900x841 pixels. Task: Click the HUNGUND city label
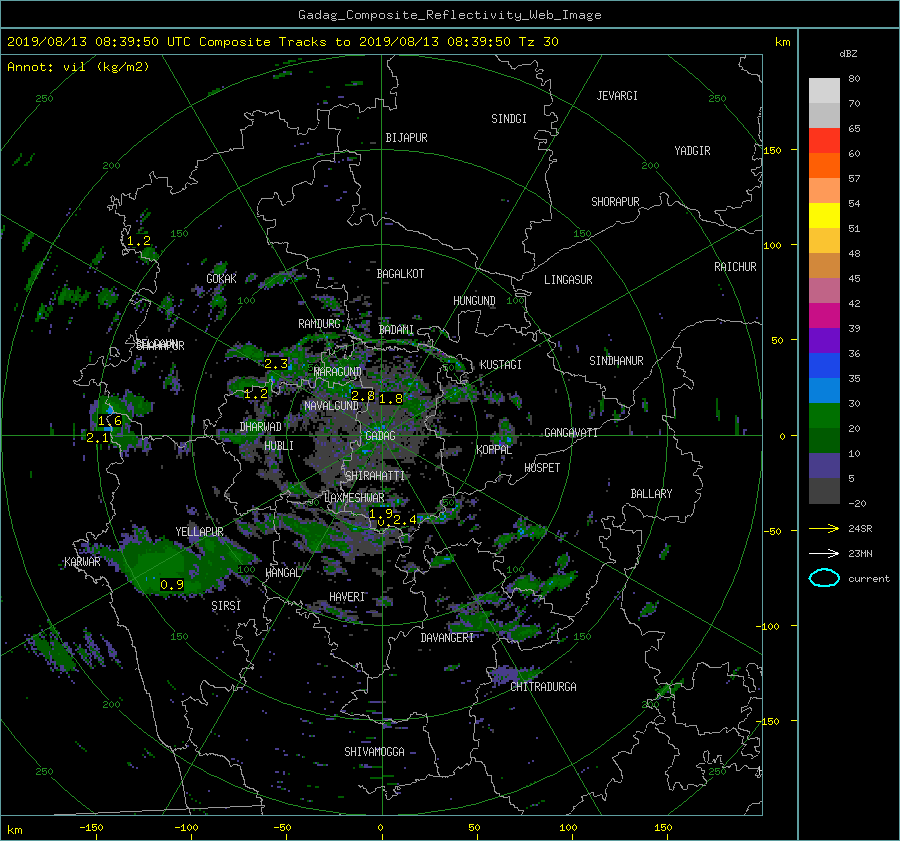pyautogui.click(x=474, y=301)
